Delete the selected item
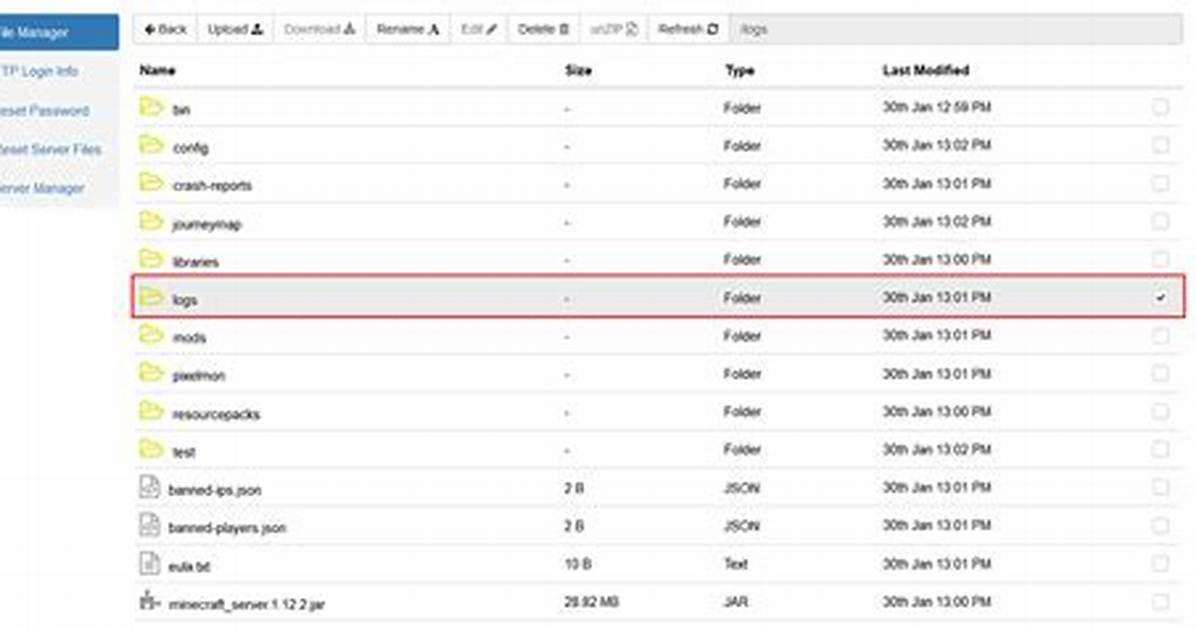The width and height of the screenshot is (1196, 628). click(543, 29)
